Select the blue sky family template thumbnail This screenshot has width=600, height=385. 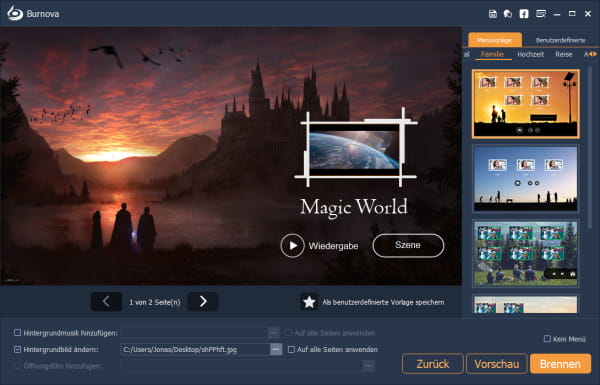(x=525, y=178)
